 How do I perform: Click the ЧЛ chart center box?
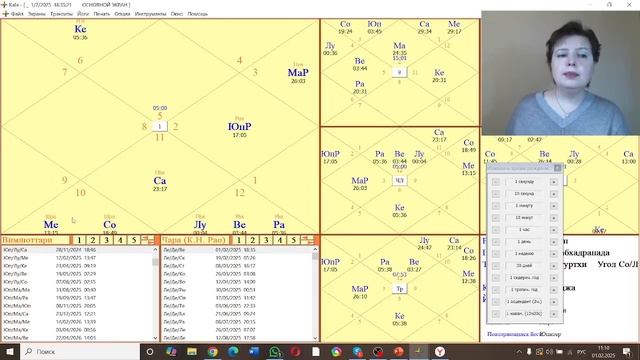(x=400, y=180)
